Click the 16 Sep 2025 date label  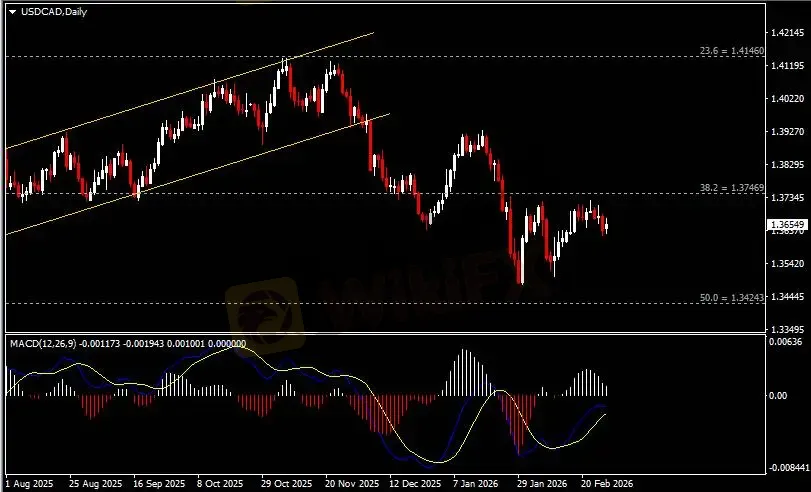click(159, 484)
